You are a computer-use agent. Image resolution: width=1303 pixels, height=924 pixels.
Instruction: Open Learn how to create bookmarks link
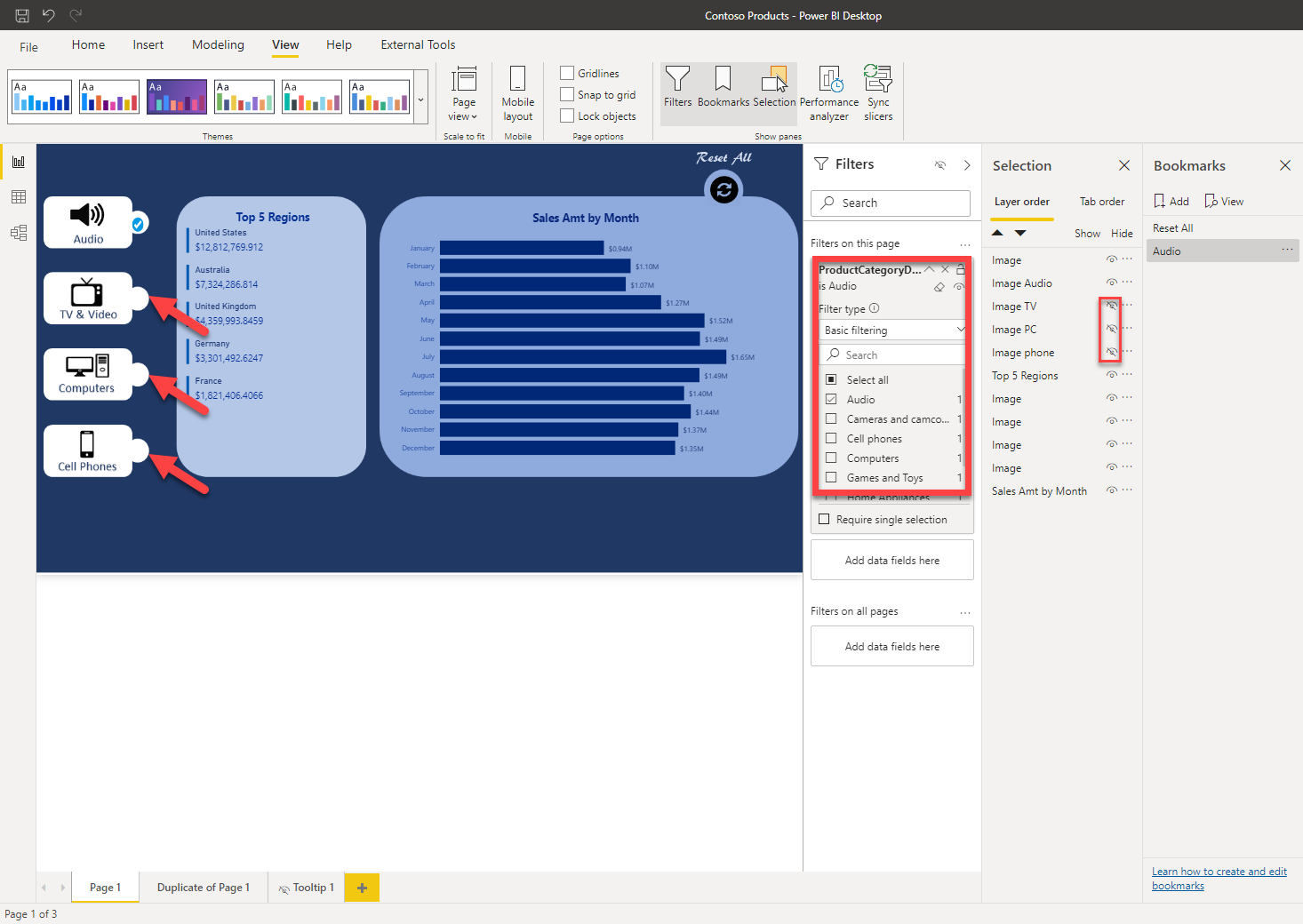[1219, 879]
